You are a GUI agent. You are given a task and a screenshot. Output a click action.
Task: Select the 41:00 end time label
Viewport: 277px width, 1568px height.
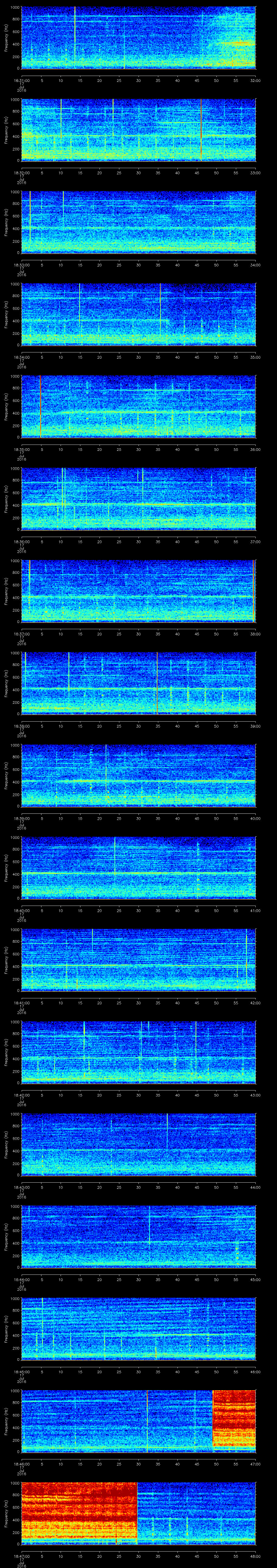tap(255, 910)
